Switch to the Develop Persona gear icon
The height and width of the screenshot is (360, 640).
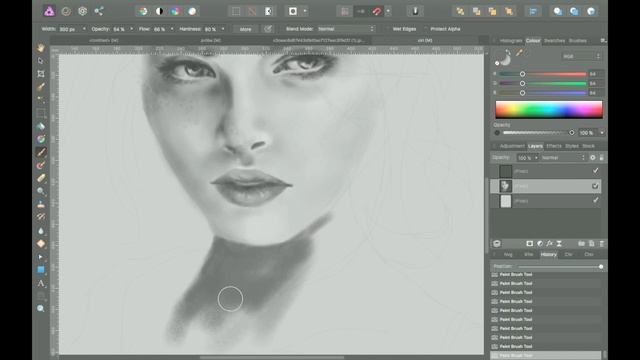pos(82,11)
